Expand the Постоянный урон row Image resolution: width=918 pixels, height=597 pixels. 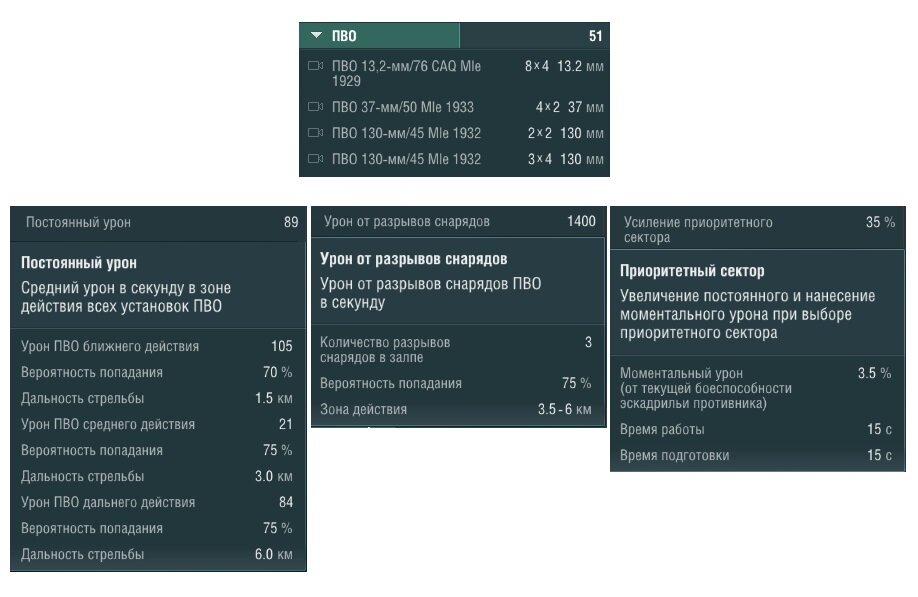[x=158, y=222]
